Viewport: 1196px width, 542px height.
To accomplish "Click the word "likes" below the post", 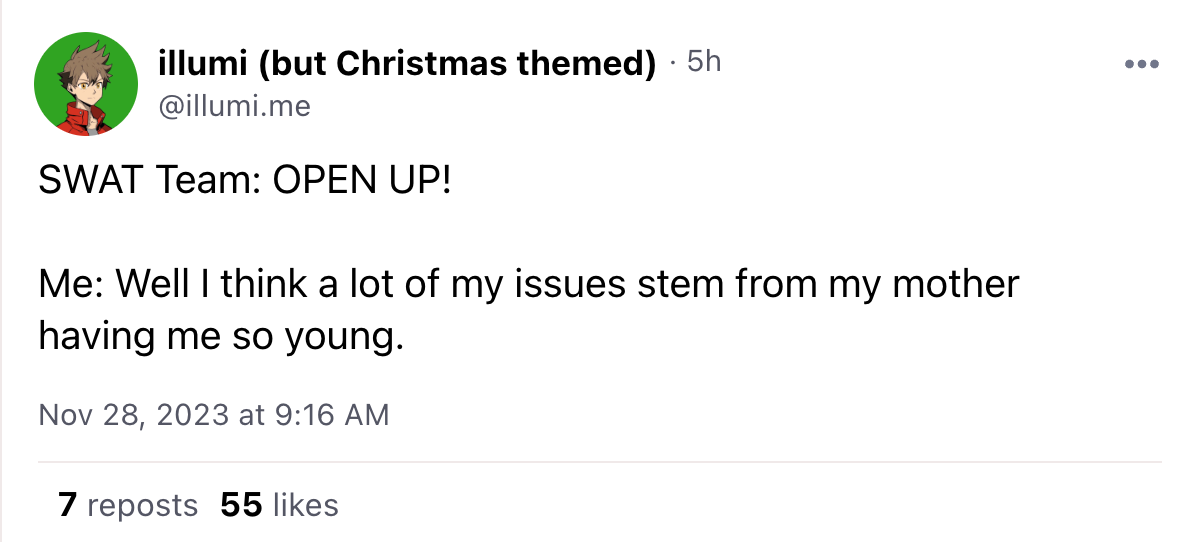I will pos(305,506).
